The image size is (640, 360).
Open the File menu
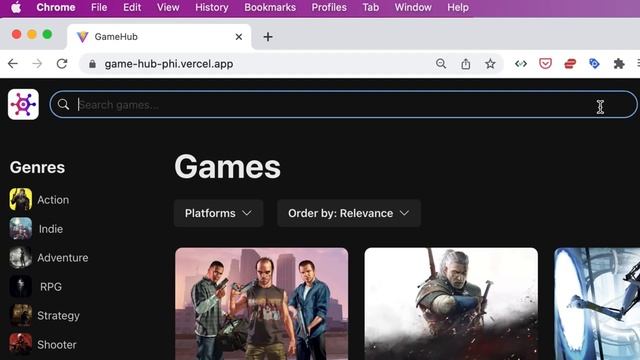(x=99, y=7)
